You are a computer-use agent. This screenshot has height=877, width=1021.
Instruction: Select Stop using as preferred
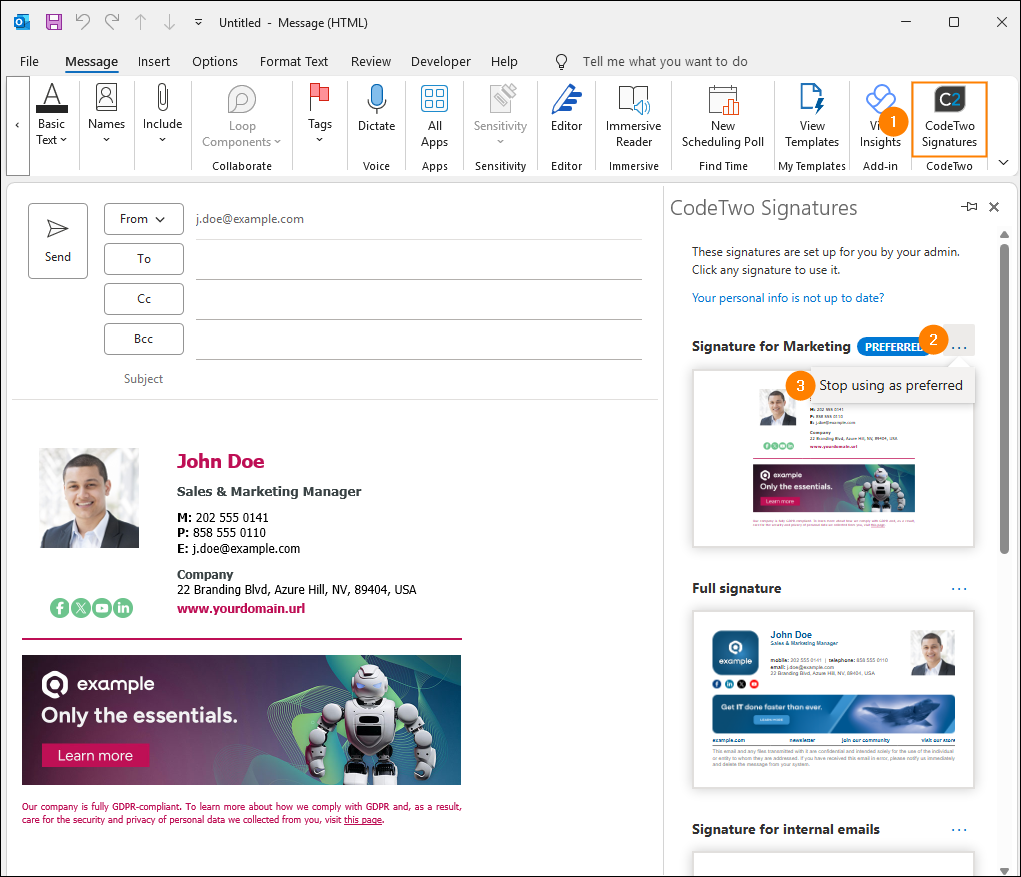pos(890,385)
